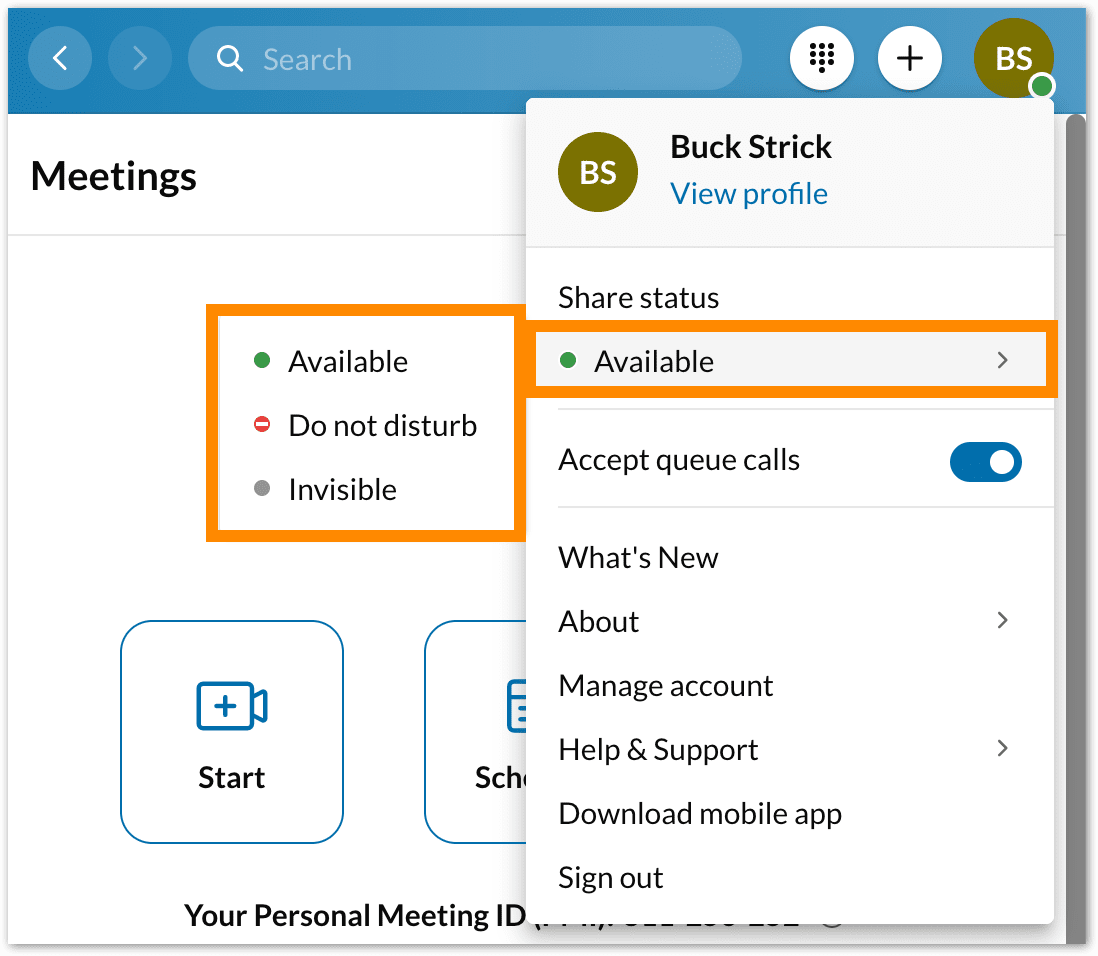Click the magnifier icon in search bar
Image resolution: width=1098 pixels, height=956 pixels.
230,59
